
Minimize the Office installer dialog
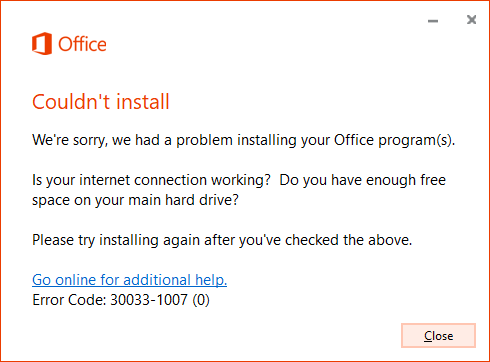pos(433,21)
